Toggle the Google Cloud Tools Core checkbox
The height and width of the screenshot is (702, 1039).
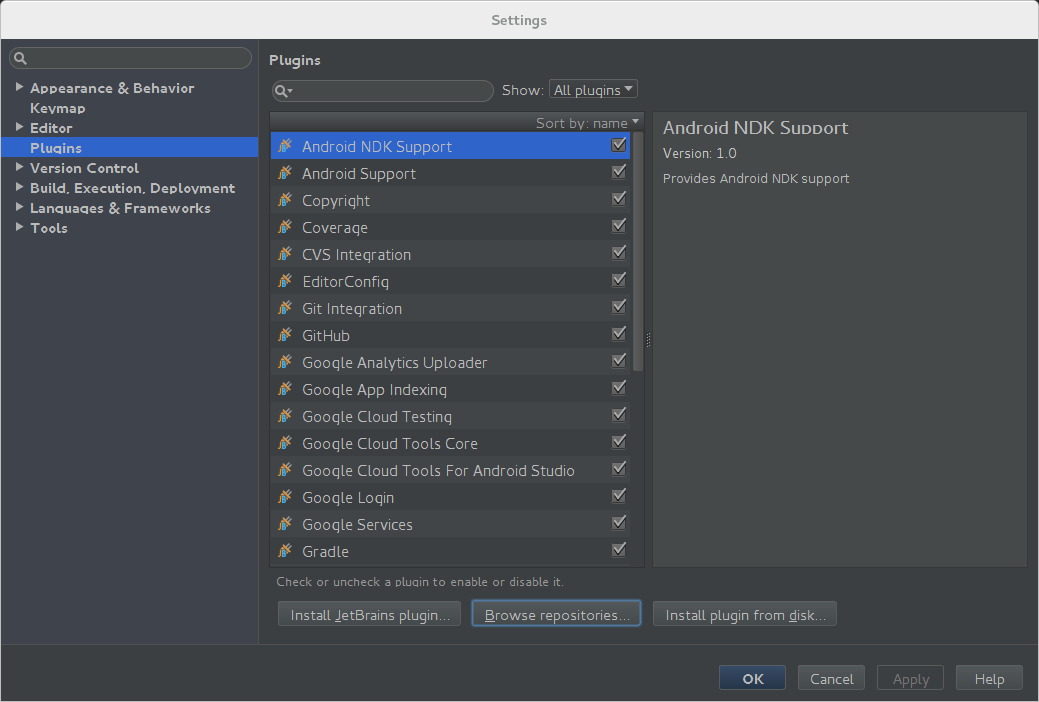tap(619, 441)
